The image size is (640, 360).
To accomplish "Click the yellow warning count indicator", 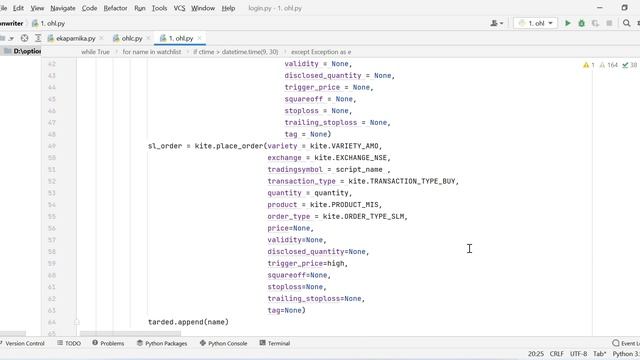I will click(589, 65).
